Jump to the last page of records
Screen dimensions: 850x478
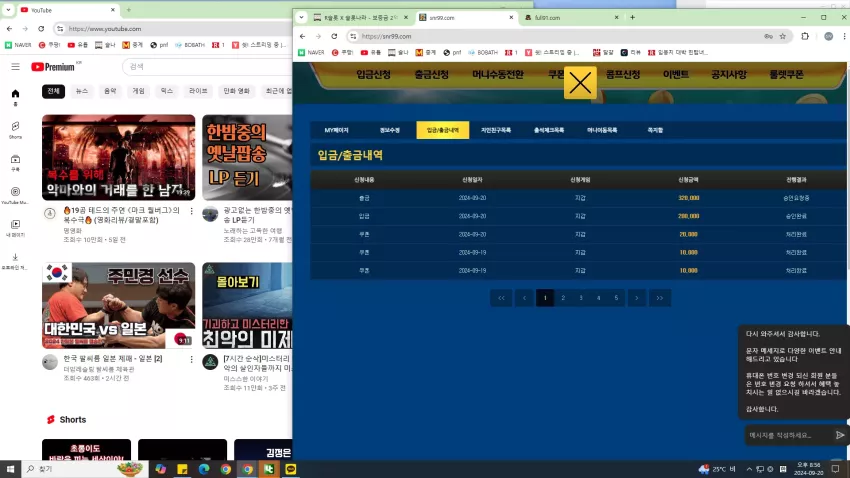click(x=660, y=298)
